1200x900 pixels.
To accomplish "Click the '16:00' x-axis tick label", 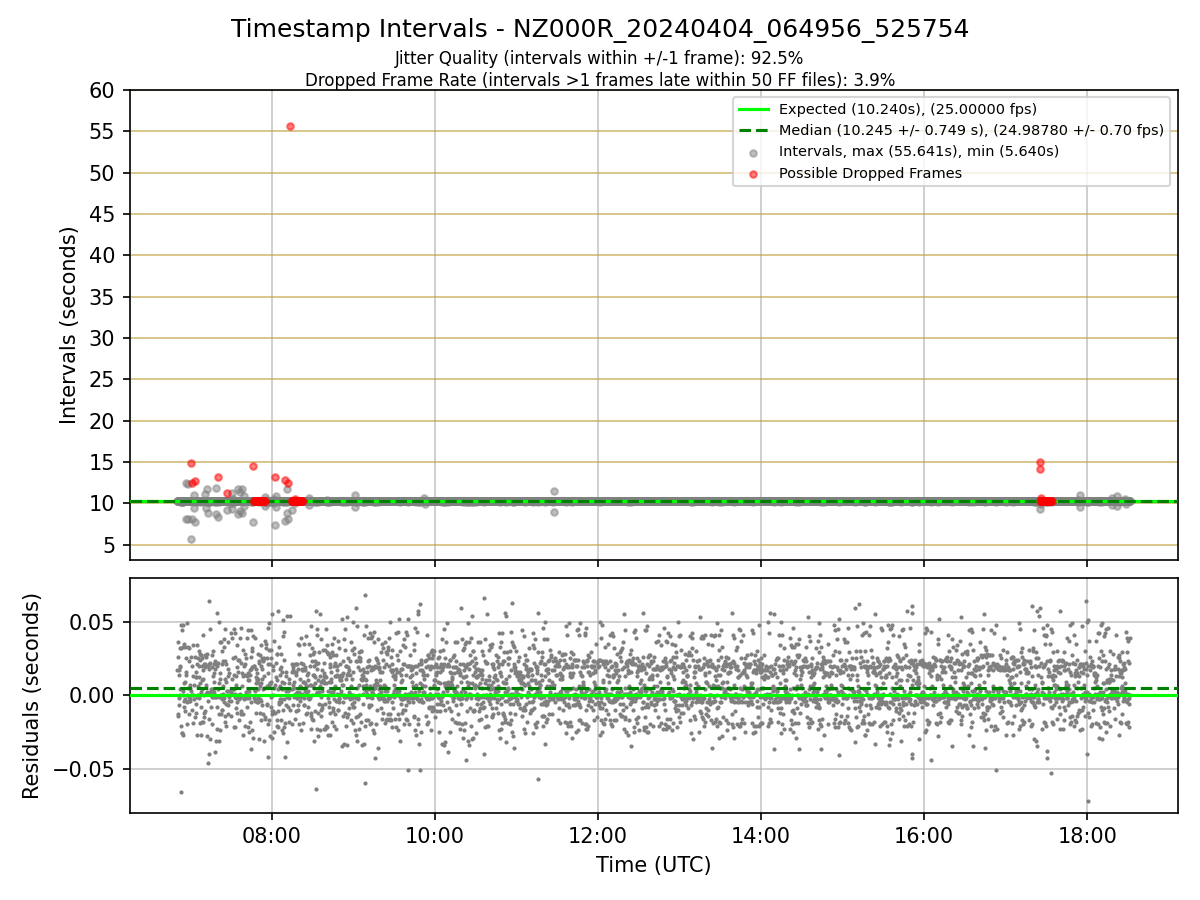I will (924, 834).
